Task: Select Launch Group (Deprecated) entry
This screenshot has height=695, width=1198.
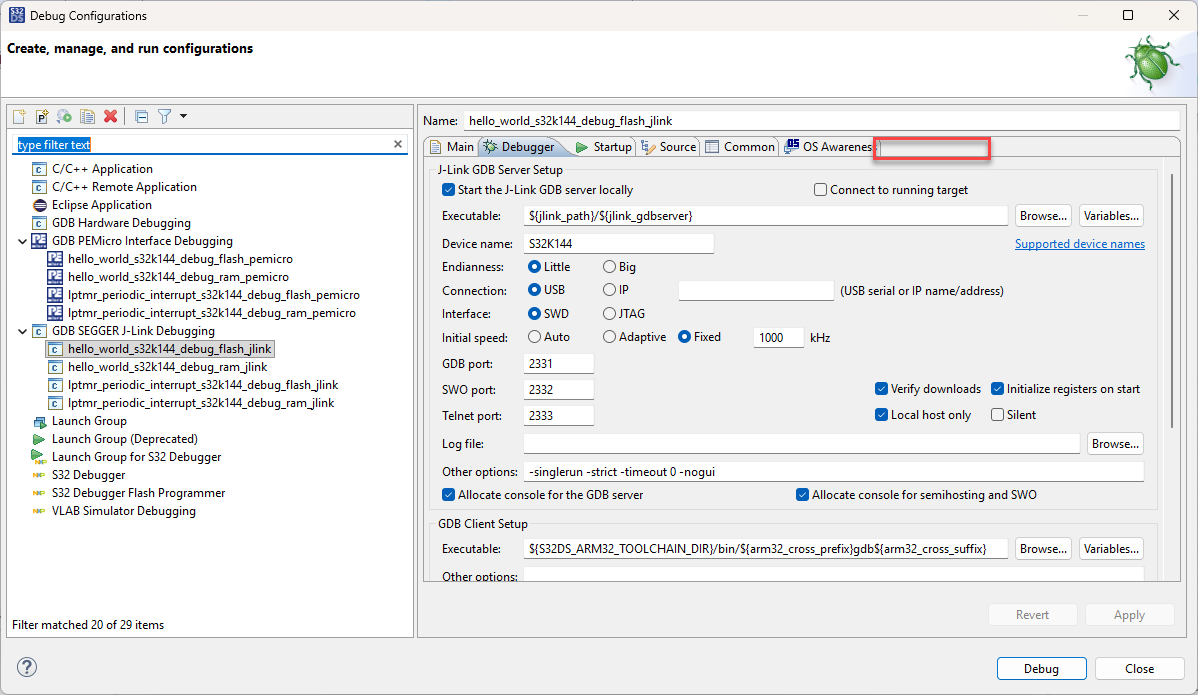Action: [125, 439]
